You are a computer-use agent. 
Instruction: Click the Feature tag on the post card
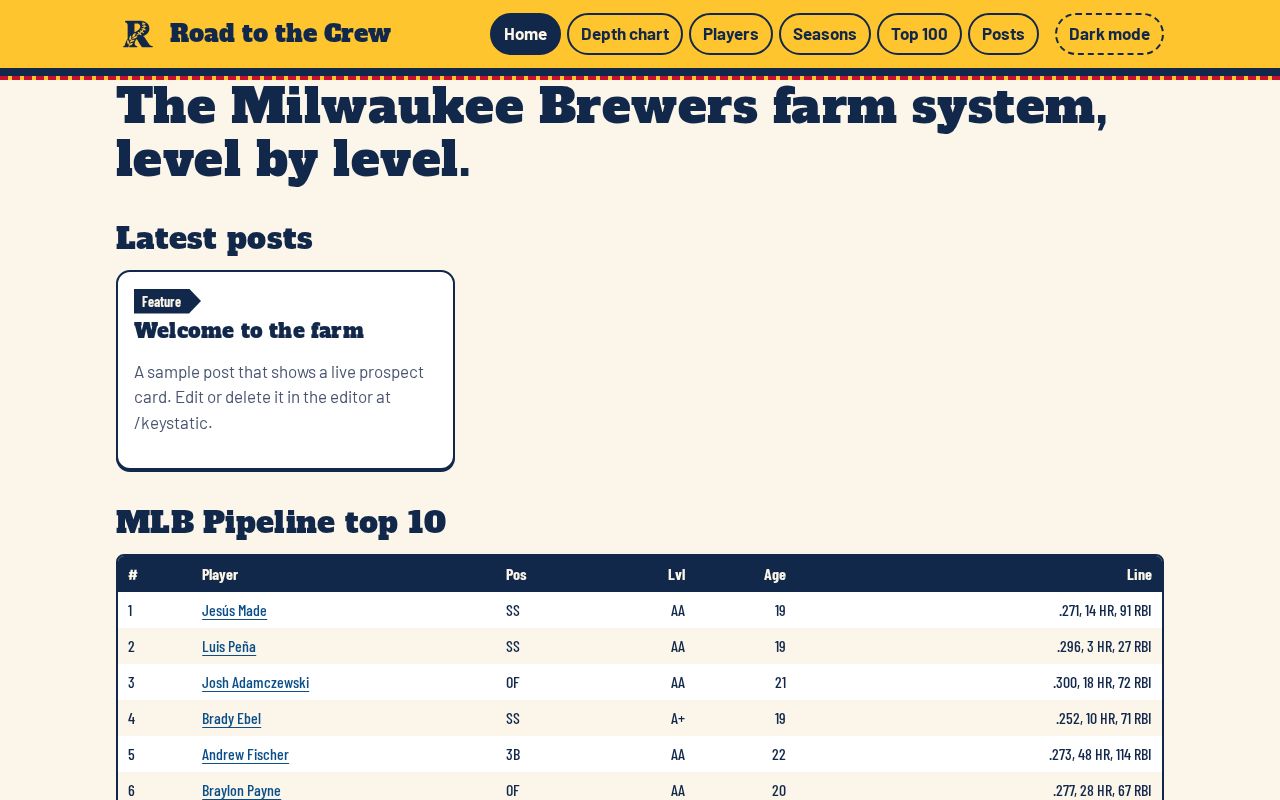pos(167,301)
